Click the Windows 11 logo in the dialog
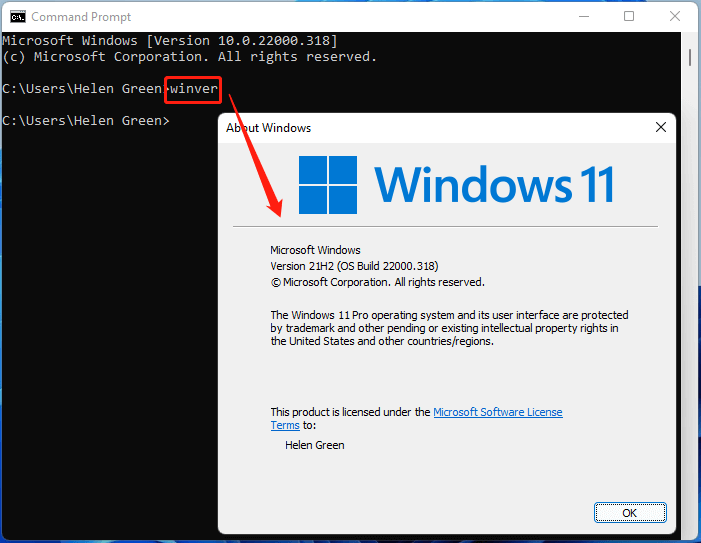The width and height of the screenshot is (701, 543). tap(456, 185)
